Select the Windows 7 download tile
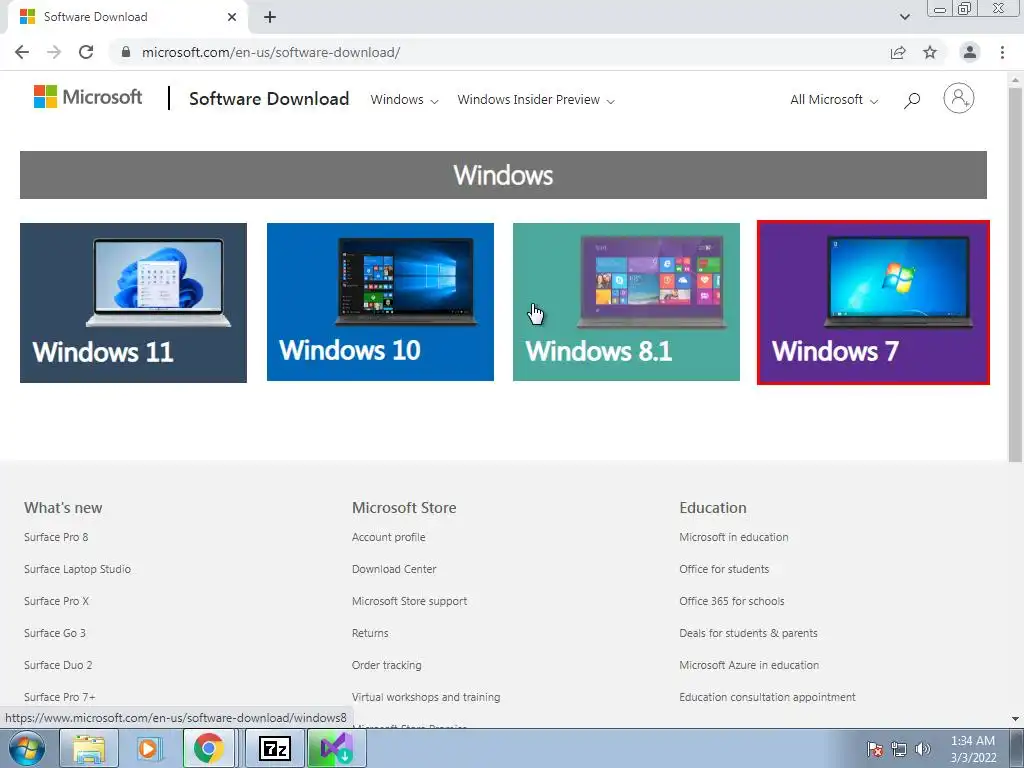The image size is (1024, 768). coord(873,302)
